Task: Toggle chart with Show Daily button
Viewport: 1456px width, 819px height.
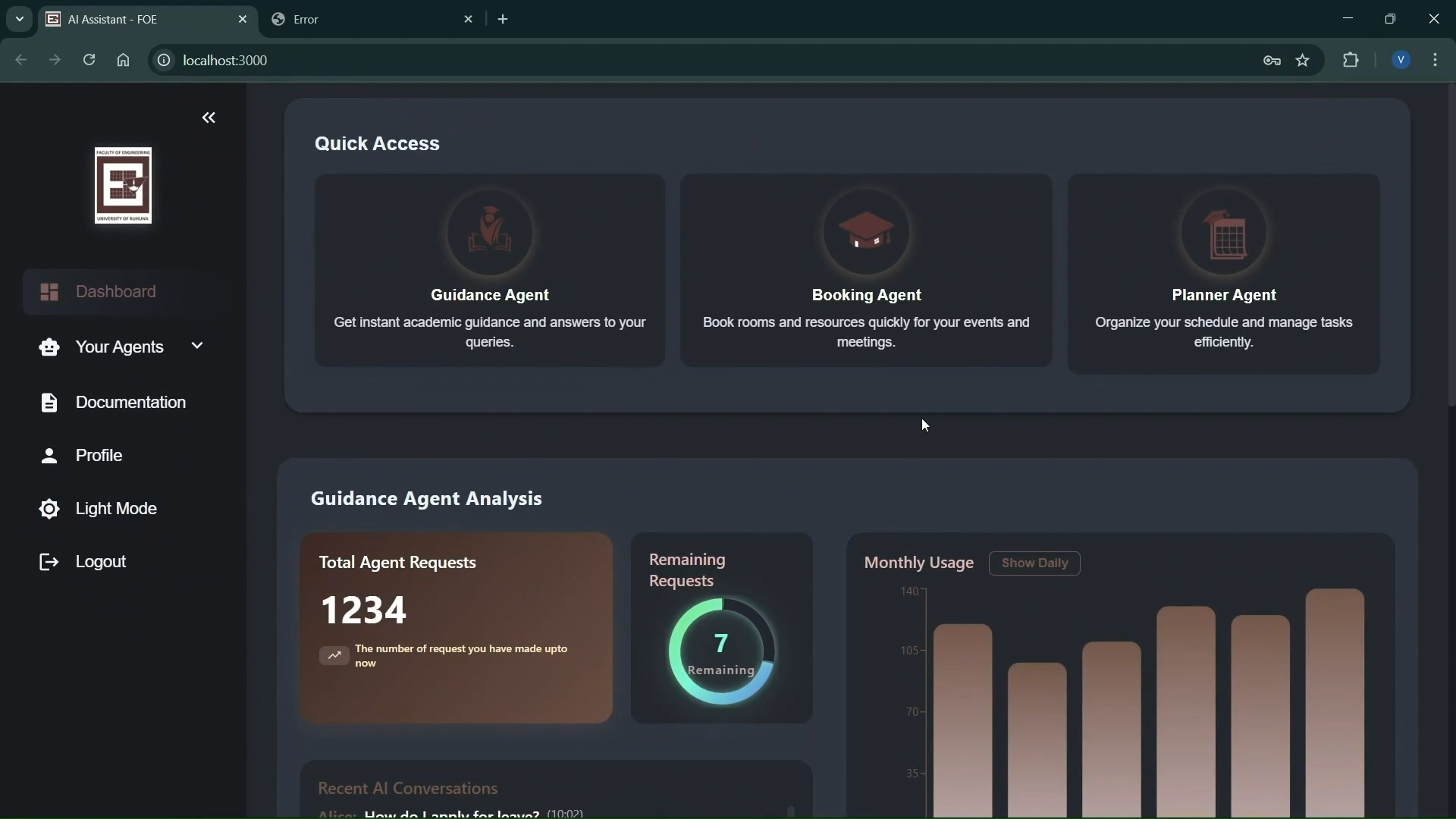Action: 1034,563
